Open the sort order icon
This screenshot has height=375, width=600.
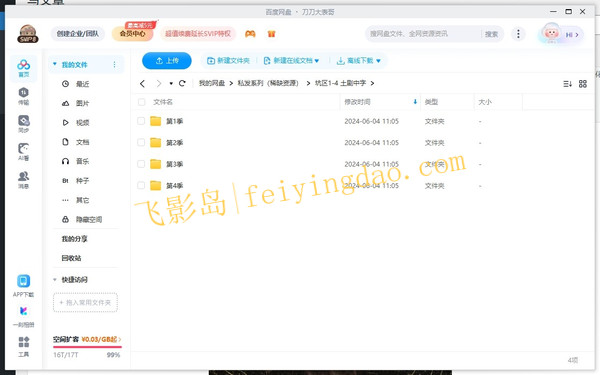[x=567, y=84]
